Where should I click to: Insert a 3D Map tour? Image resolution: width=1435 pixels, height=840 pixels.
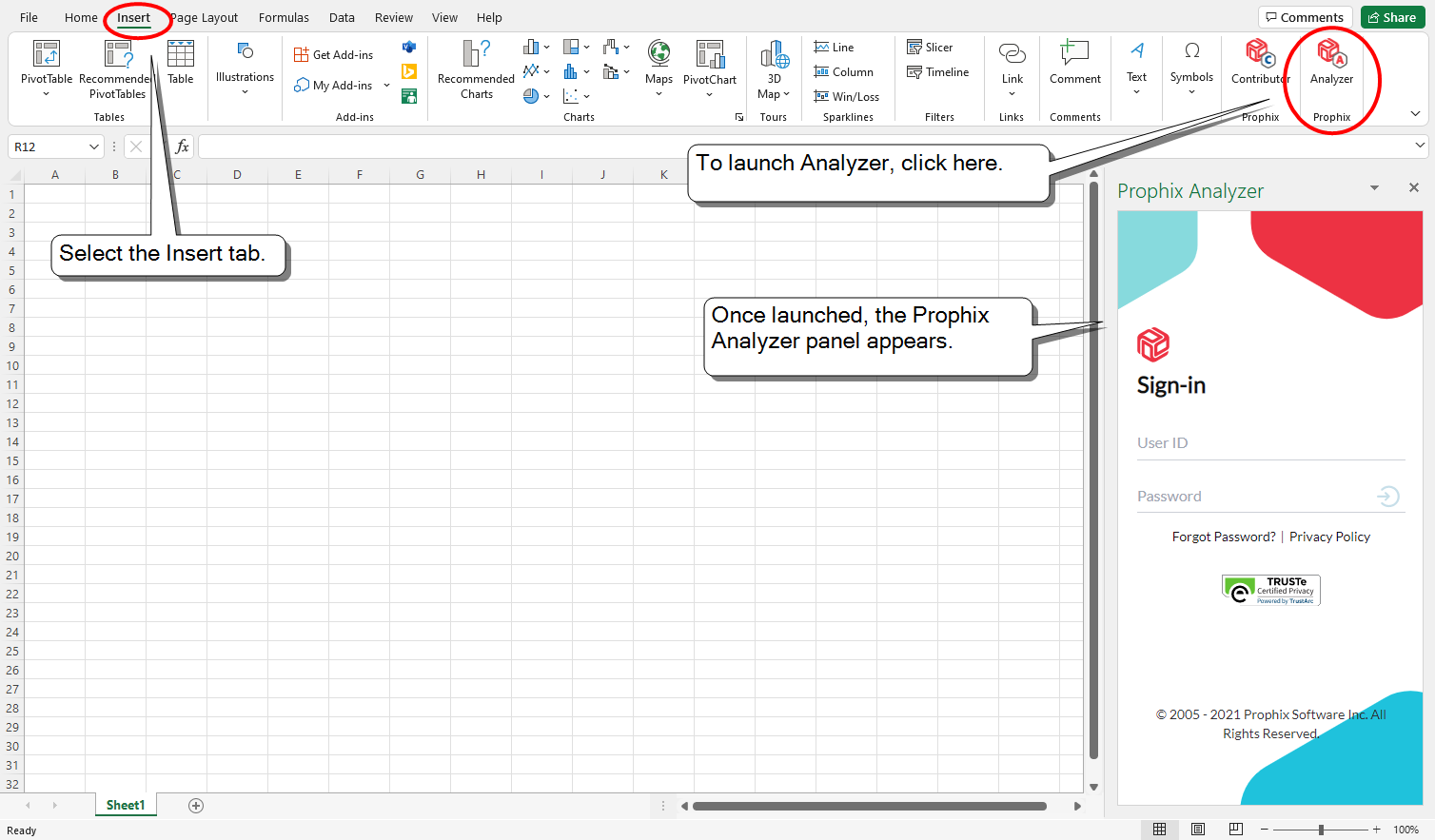774,68
